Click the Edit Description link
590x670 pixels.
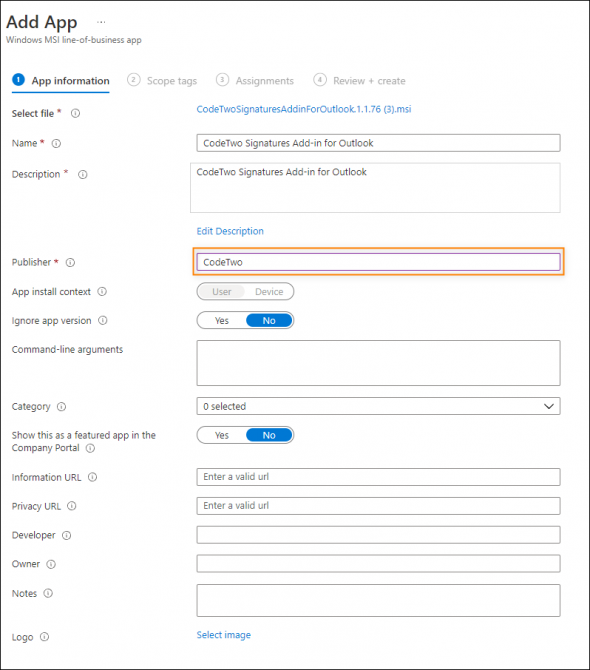[230, 231]
